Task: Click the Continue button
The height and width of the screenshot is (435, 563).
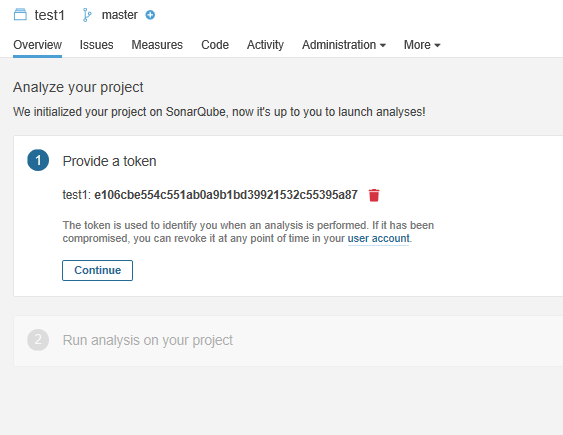Action: (97, 270)
